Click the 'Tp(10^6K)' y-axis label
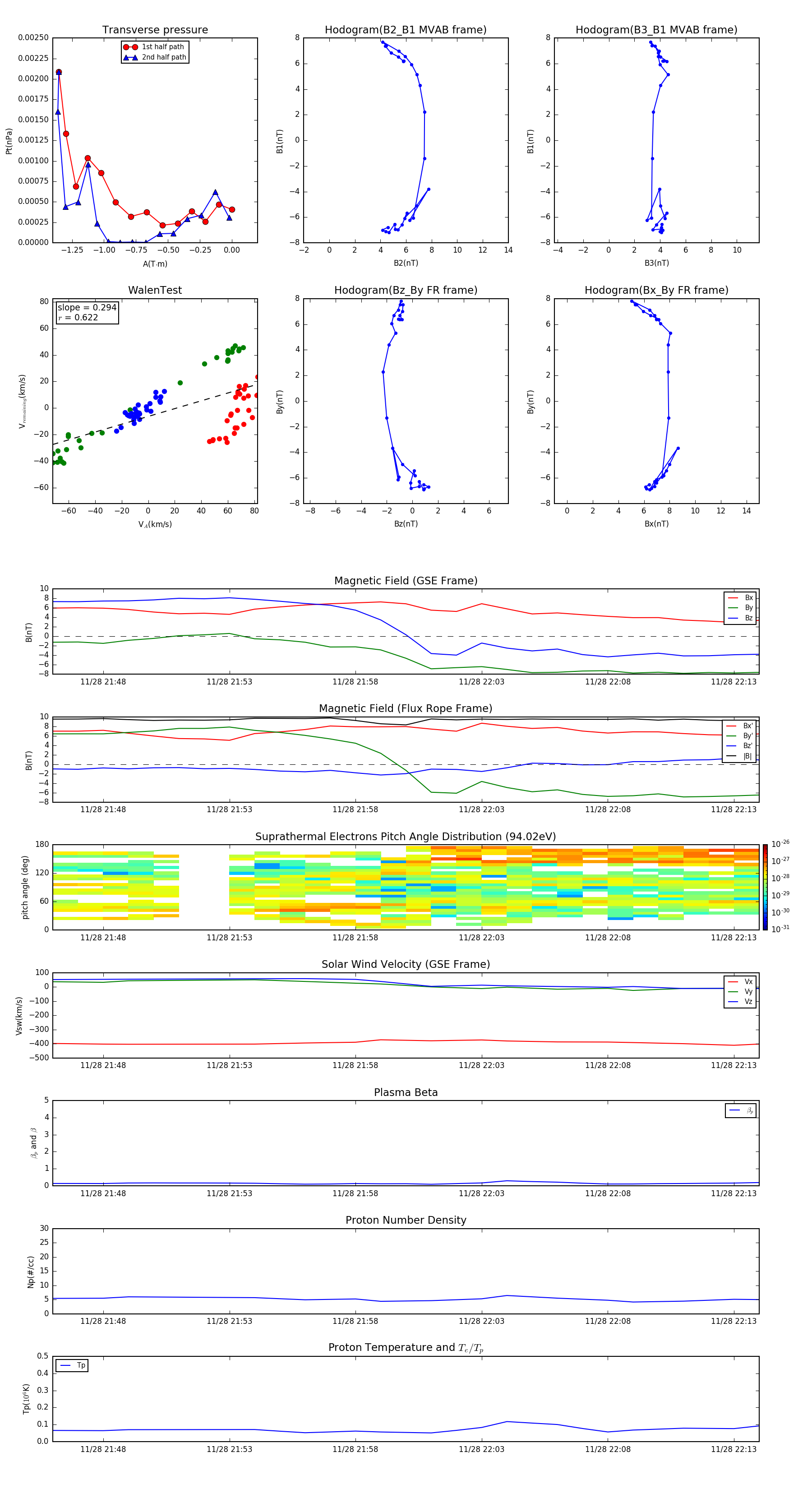The height and width of the screenshot is (1489, 812). pos(26,1399)
